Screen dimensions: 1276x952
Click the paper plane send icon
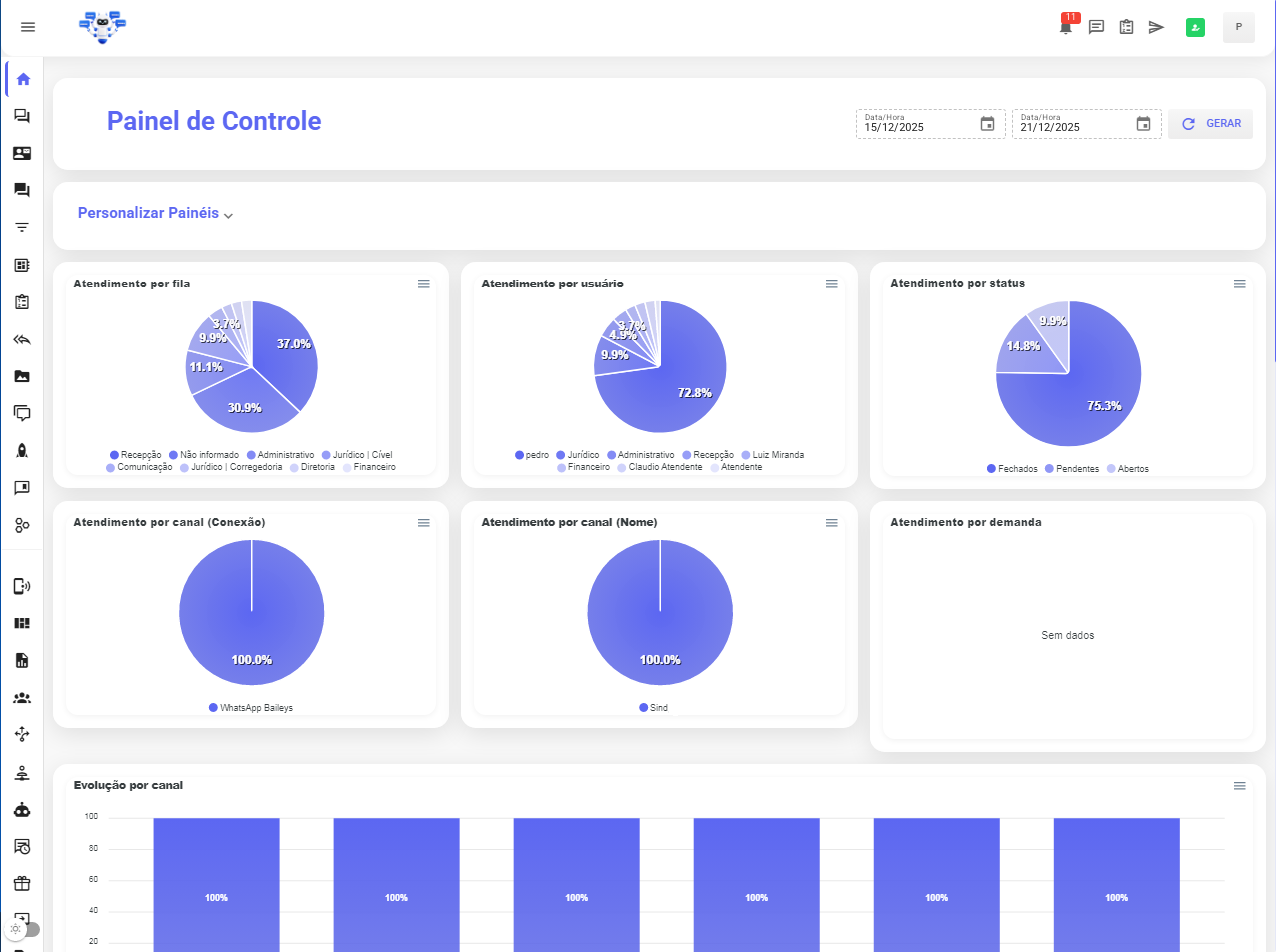click(x=1156, y=27)
